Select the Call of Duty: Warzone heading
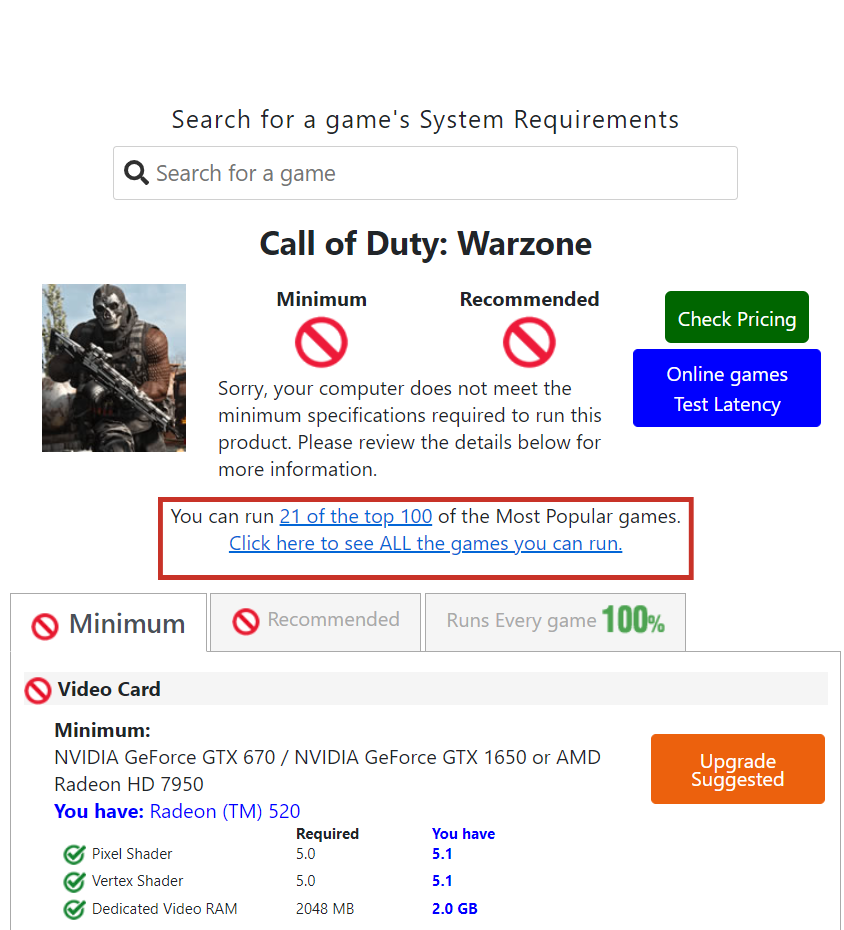This screenshot has width=844, height=930. 425,244
